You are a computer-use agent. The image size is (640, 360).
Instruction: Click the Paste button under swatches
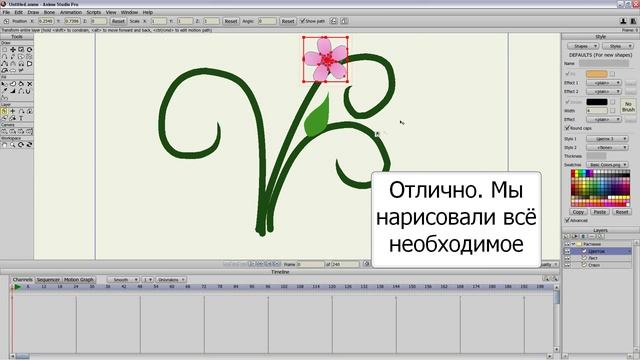tap(600, 212)
